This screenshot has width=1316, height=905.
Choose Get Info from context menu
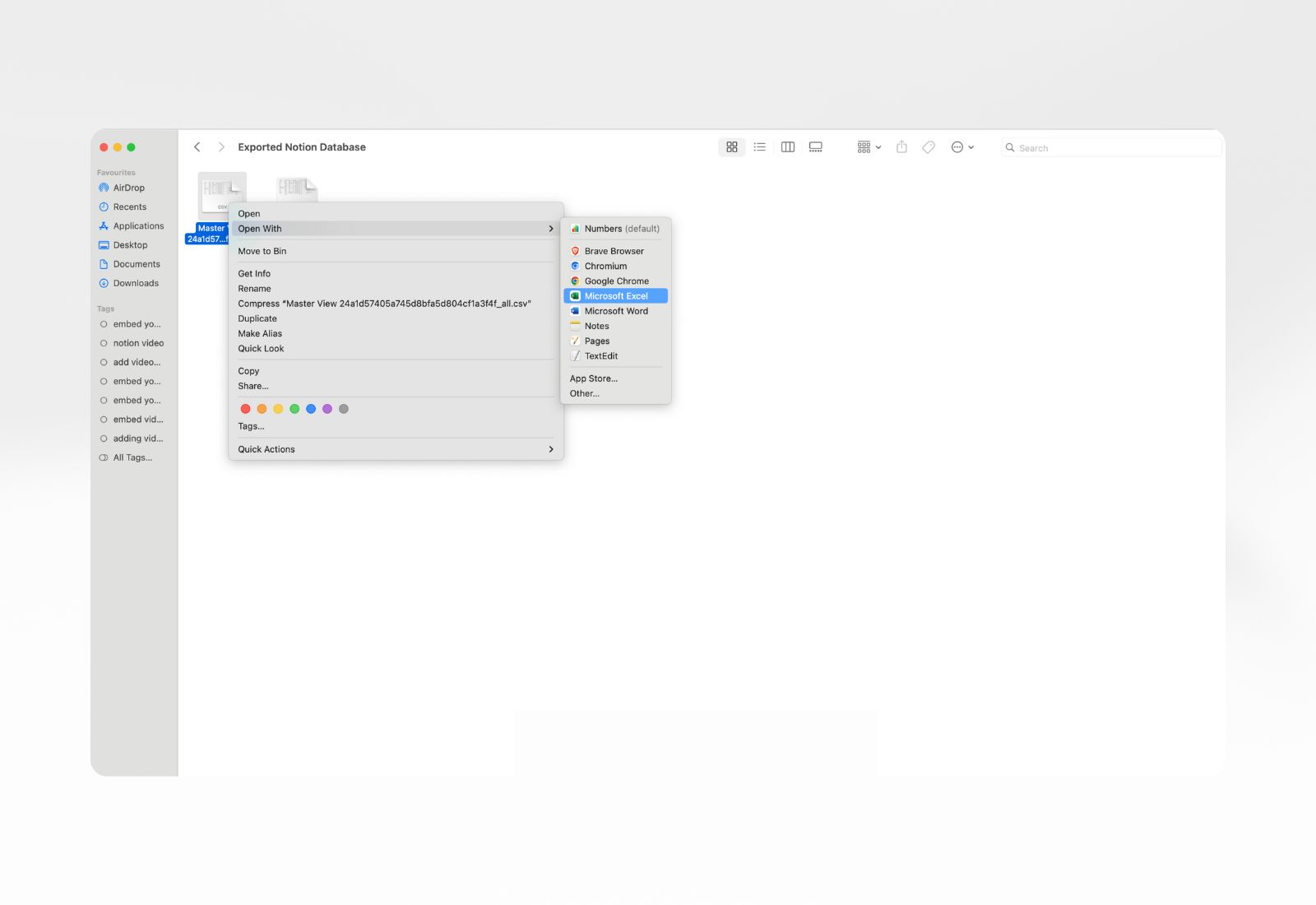tap(396, 274)
